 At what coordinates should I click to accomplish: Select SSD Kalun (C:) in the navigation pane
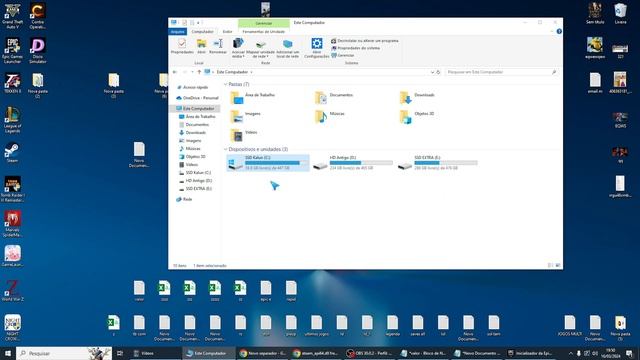[198, 173]
